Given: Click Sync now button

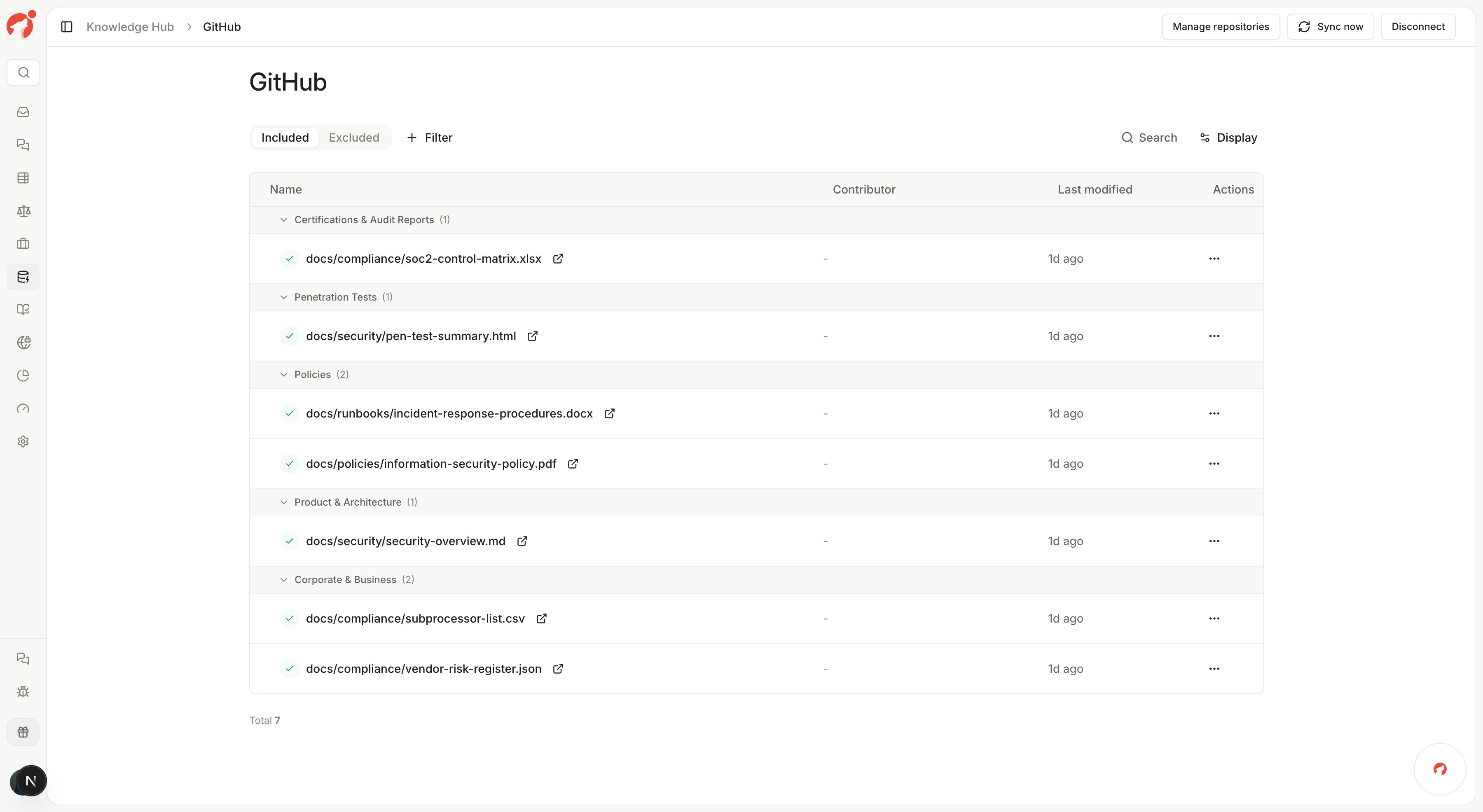Looking at the screenshot, I should click(x=1330, y=26).
